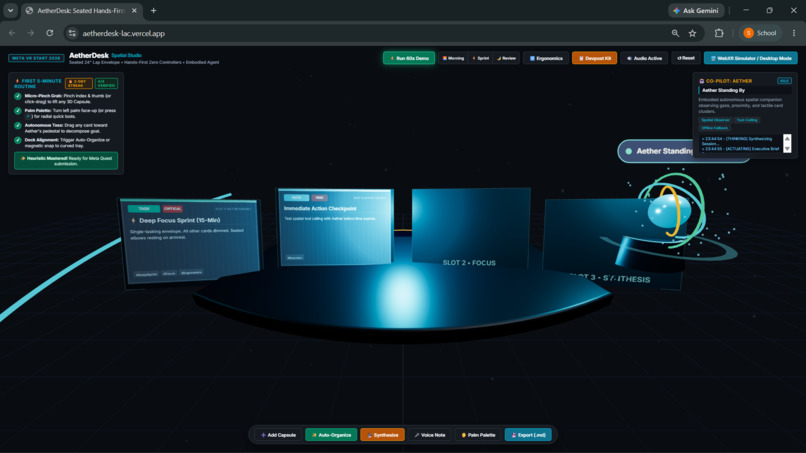Click the Ask Gemini button
The height and width of the screenshot is (453, 806).
pos(697,10)
